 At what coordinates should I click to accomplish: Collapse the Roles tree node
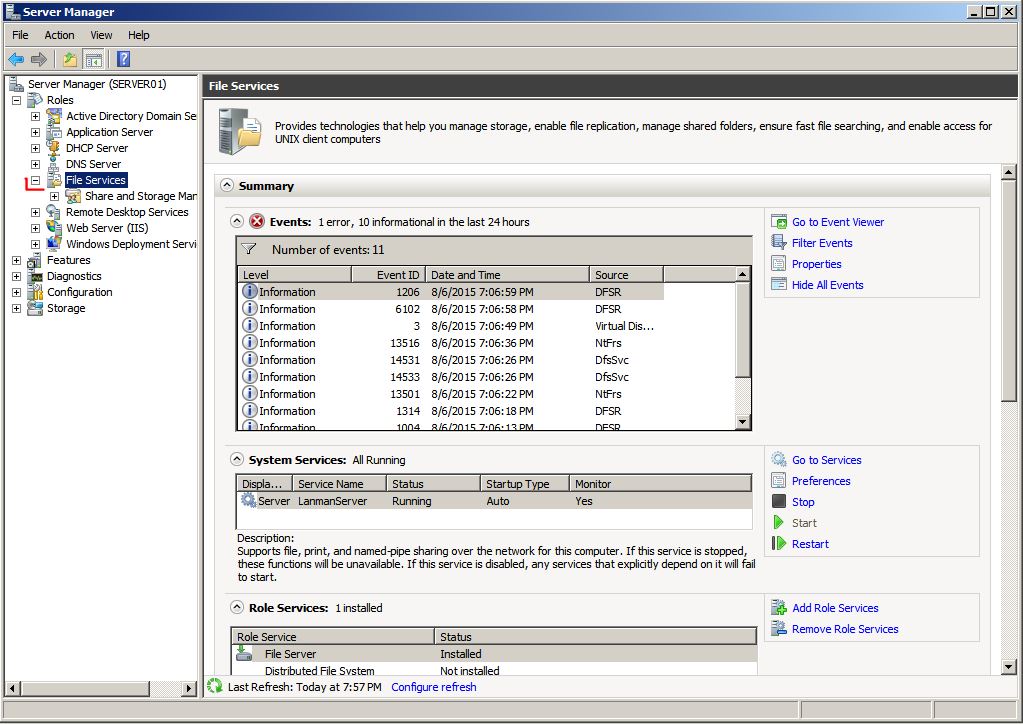pos(16,100)
